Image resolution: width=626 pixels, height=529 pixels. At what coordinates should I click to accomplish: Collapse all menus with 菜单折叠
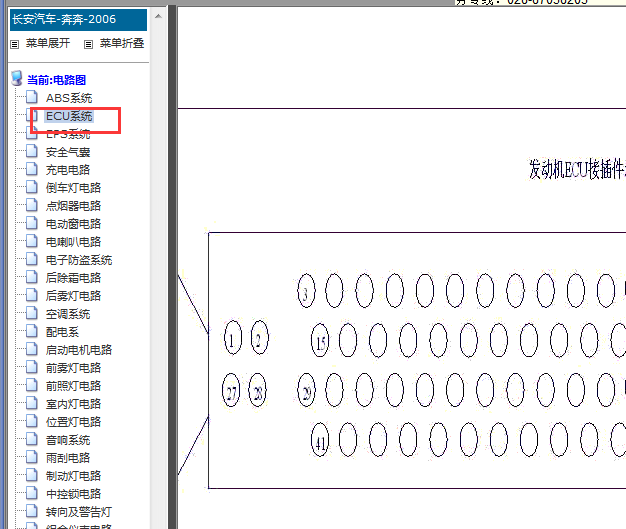pos(121,43)
